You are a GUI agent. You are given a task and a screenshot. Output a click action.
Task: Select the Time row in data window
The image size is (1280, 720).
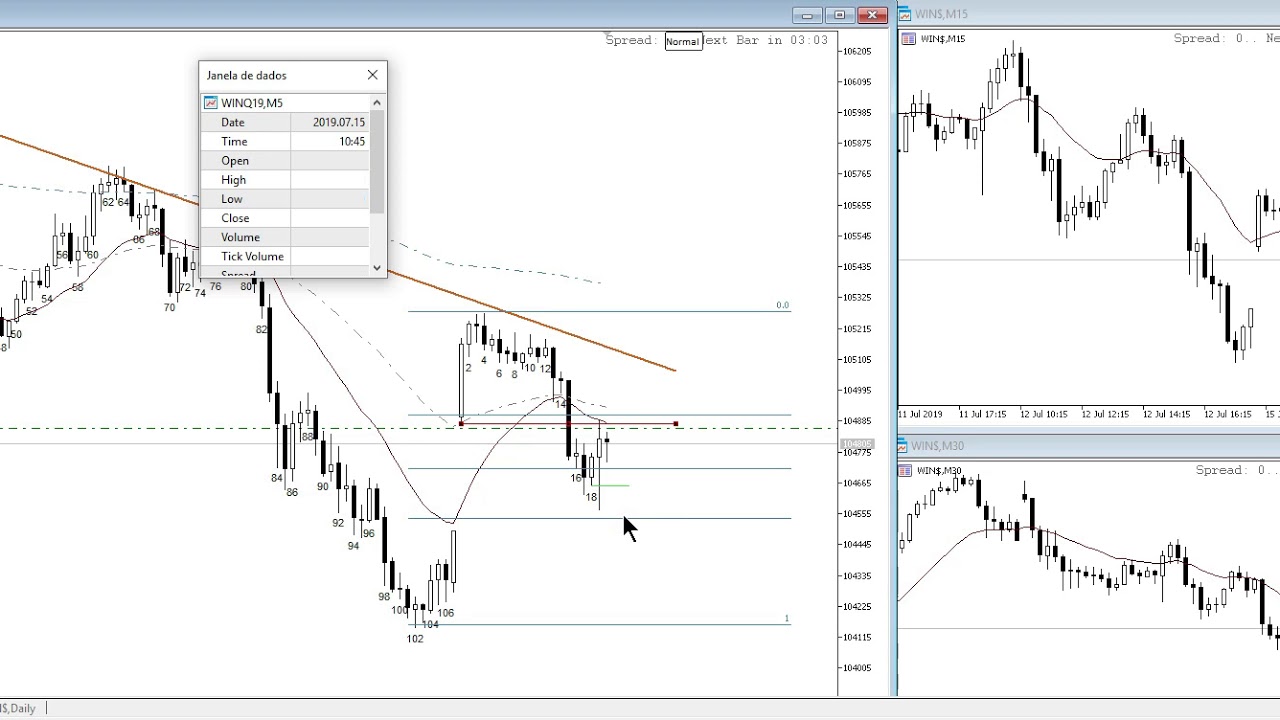285,141
